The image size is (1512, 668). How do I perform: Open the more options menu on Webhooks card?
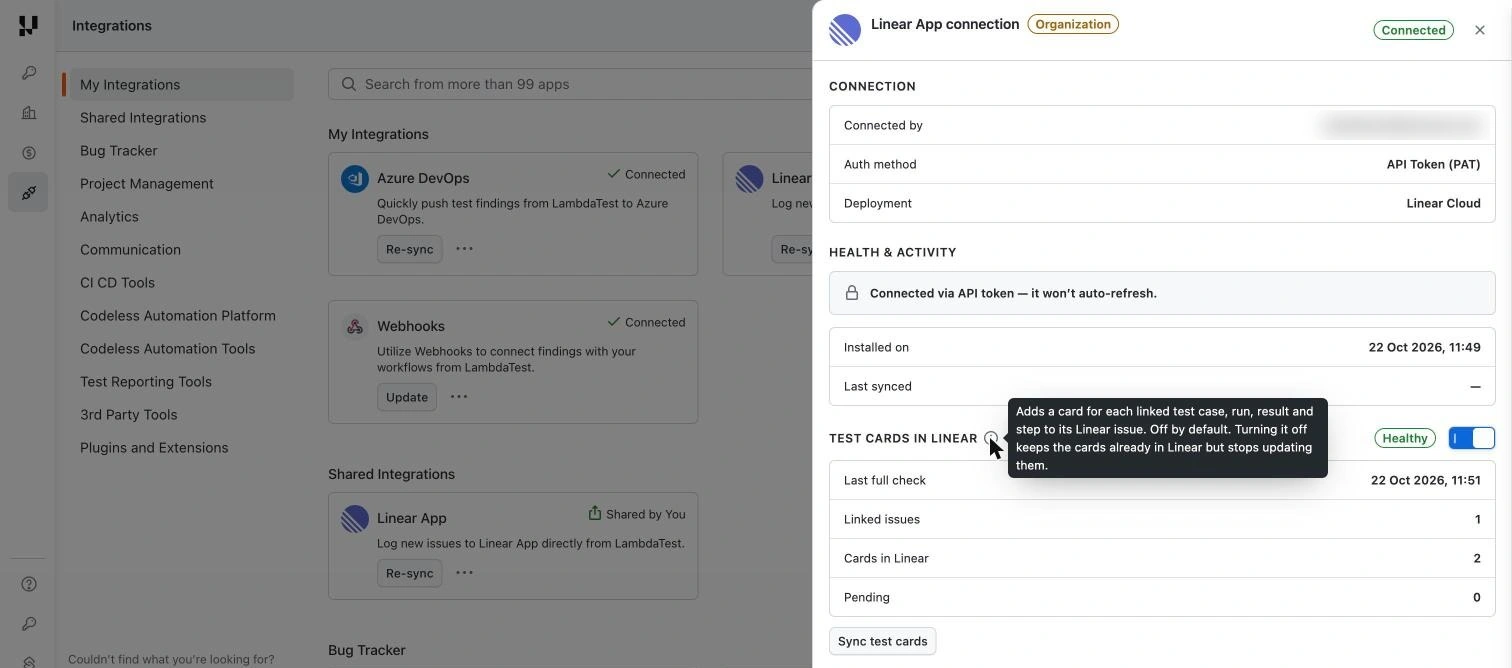coord(459,397)
